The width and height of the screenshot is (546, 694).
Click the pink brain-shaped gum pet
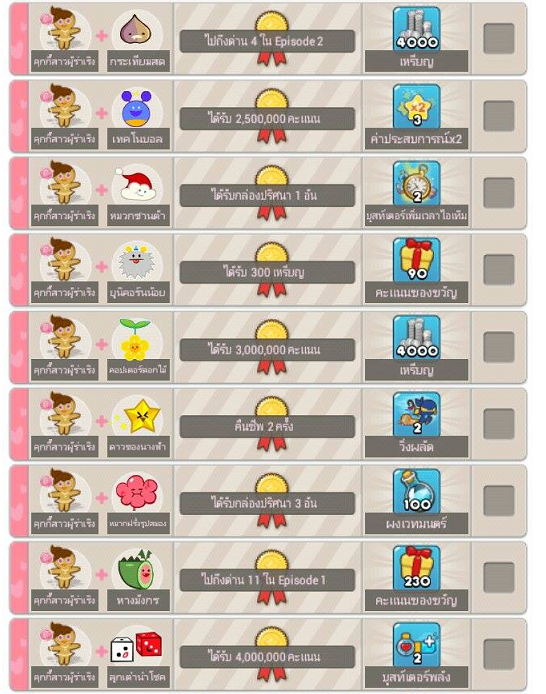coord(136,493)
